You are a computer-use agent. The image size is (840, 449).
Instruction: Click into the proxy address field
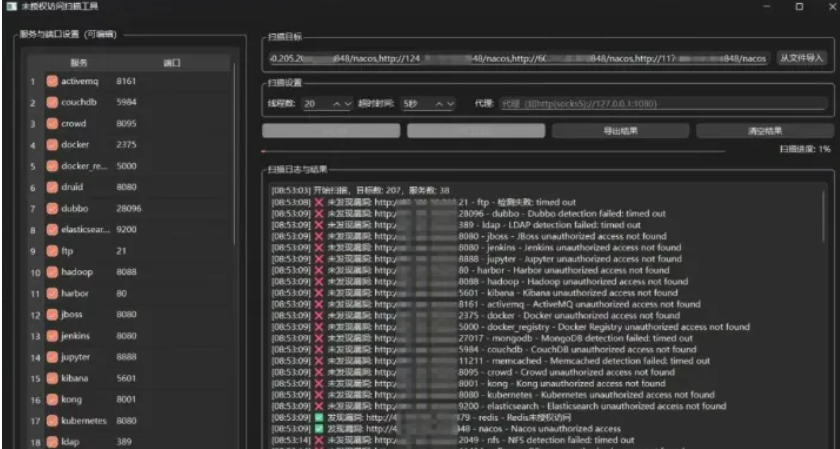[x=664, y=104]
